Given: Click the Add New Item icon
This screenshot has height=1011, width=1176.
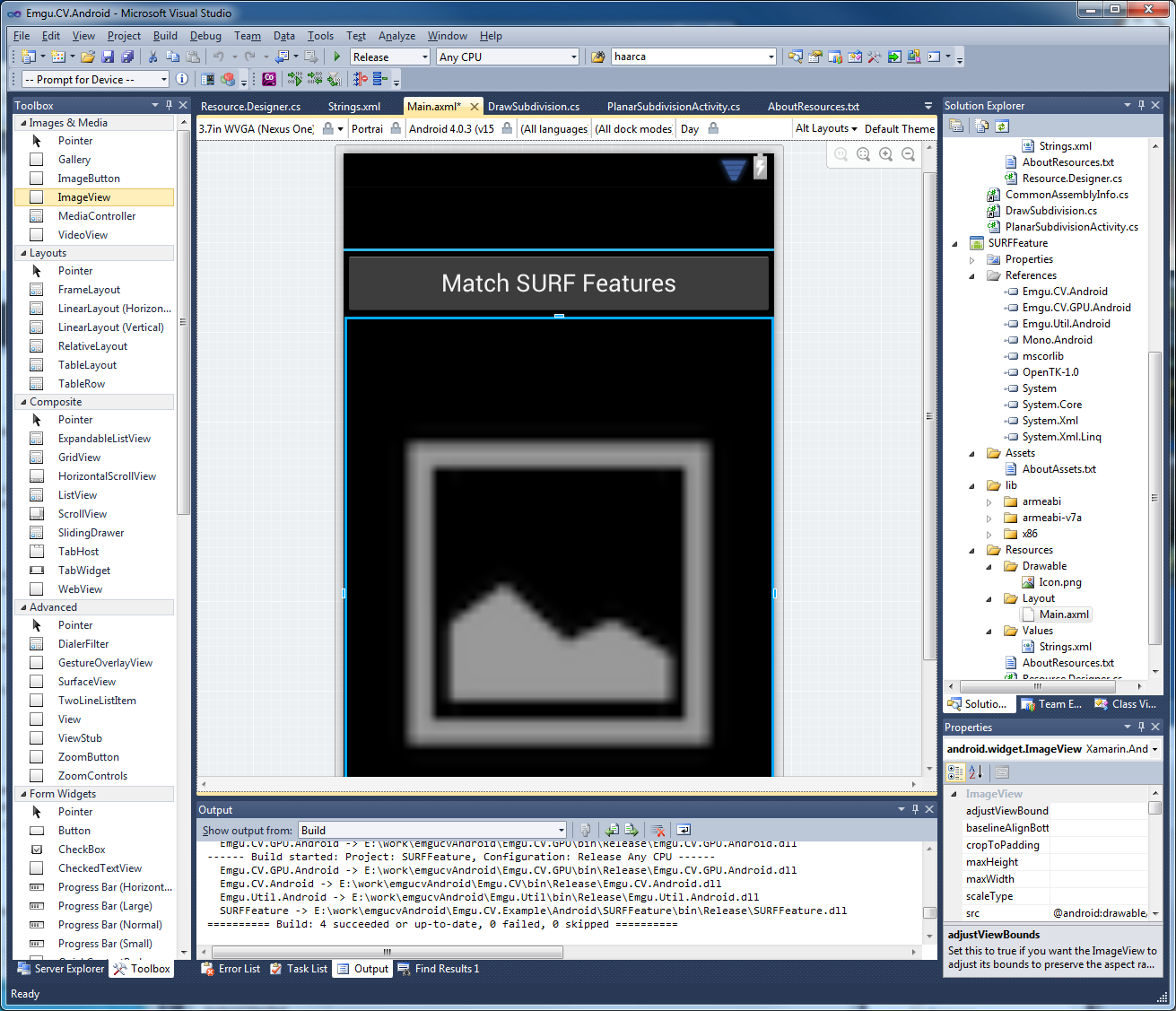Looking at the screenshot, I should coord(59,57).
